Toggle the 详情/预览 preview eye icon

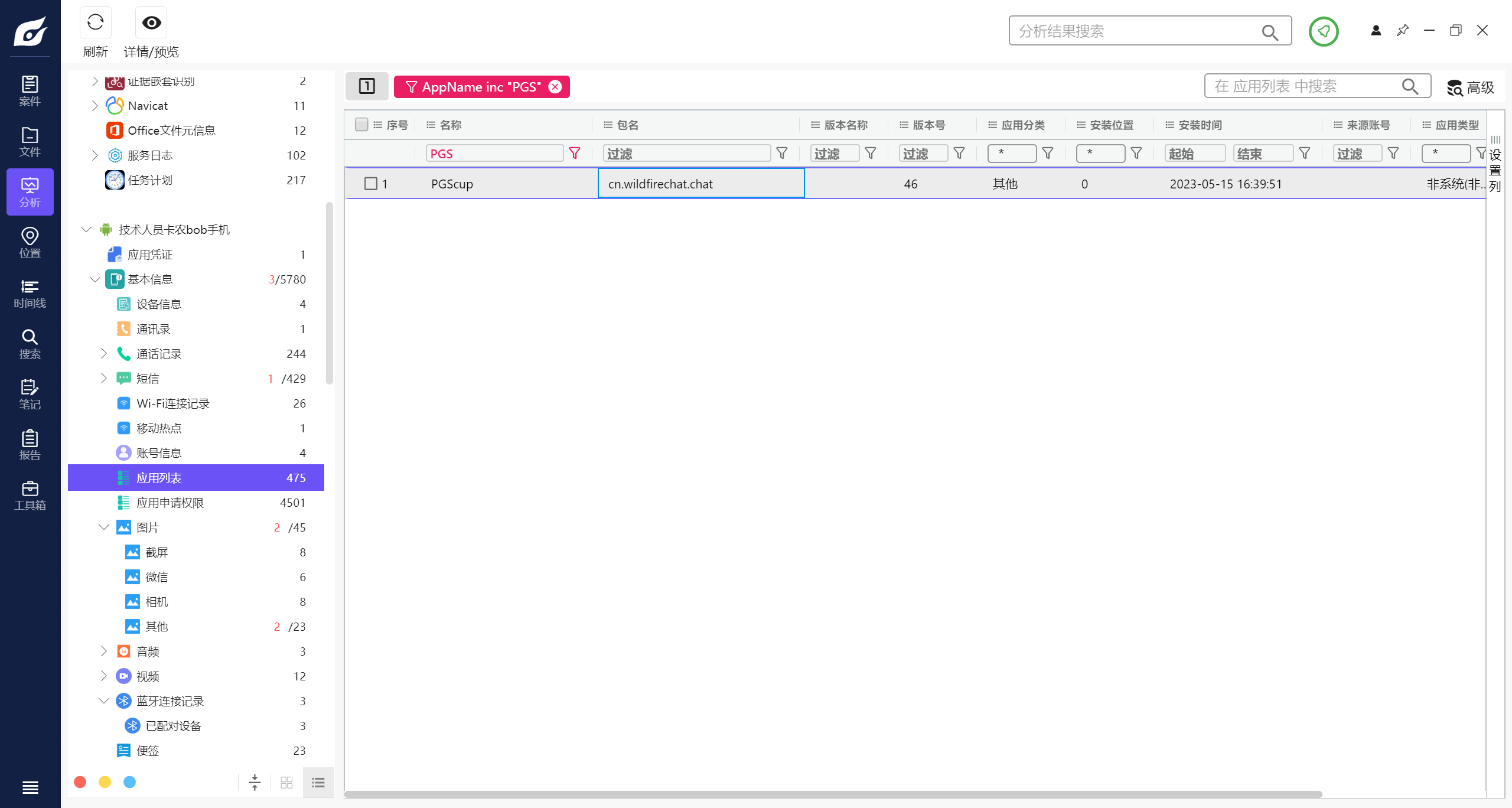coord(151,22)
